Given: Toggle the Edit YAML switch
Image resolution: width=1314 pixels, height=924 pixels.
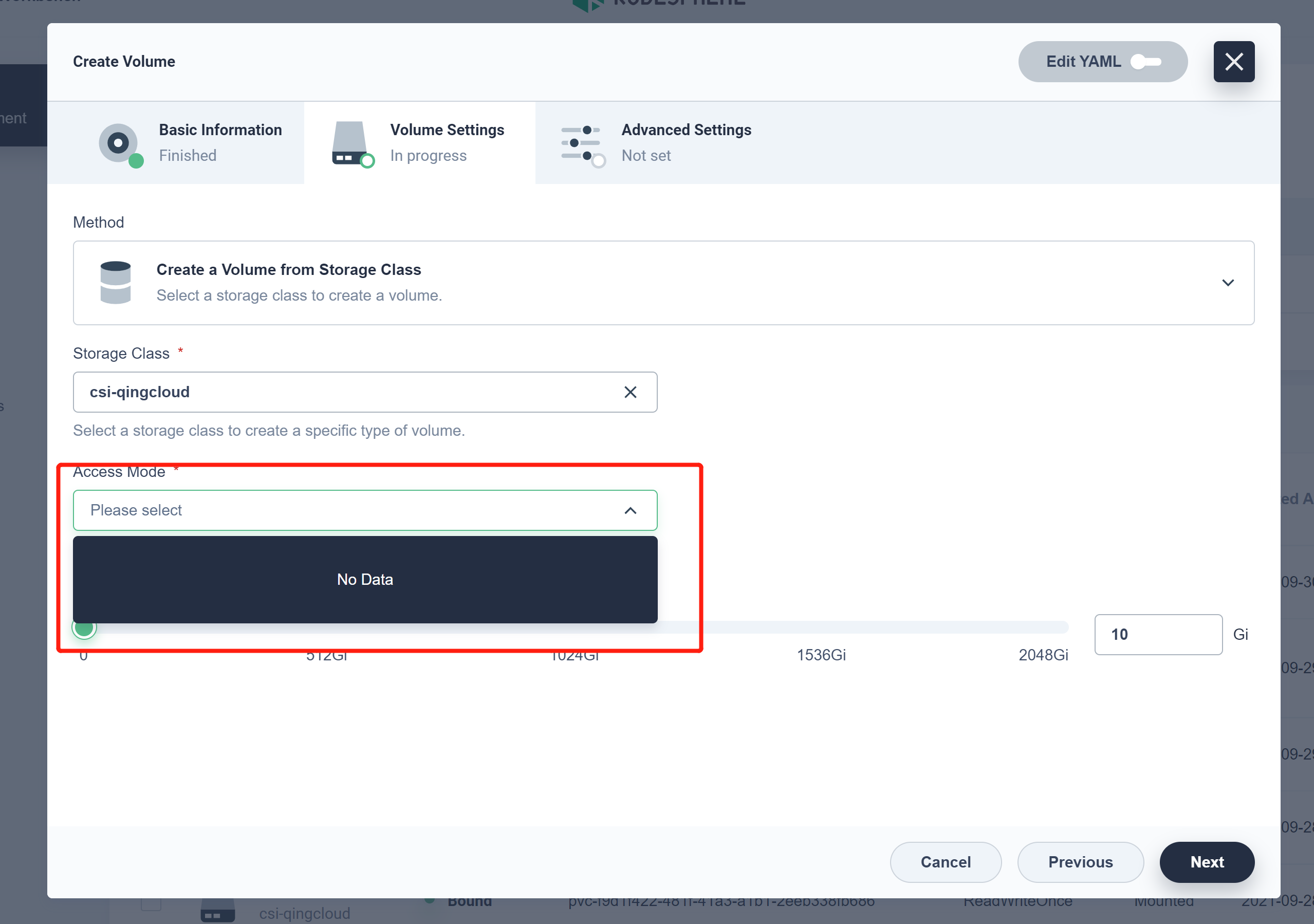Looking at the screenshot, I should pos(1146,61).
